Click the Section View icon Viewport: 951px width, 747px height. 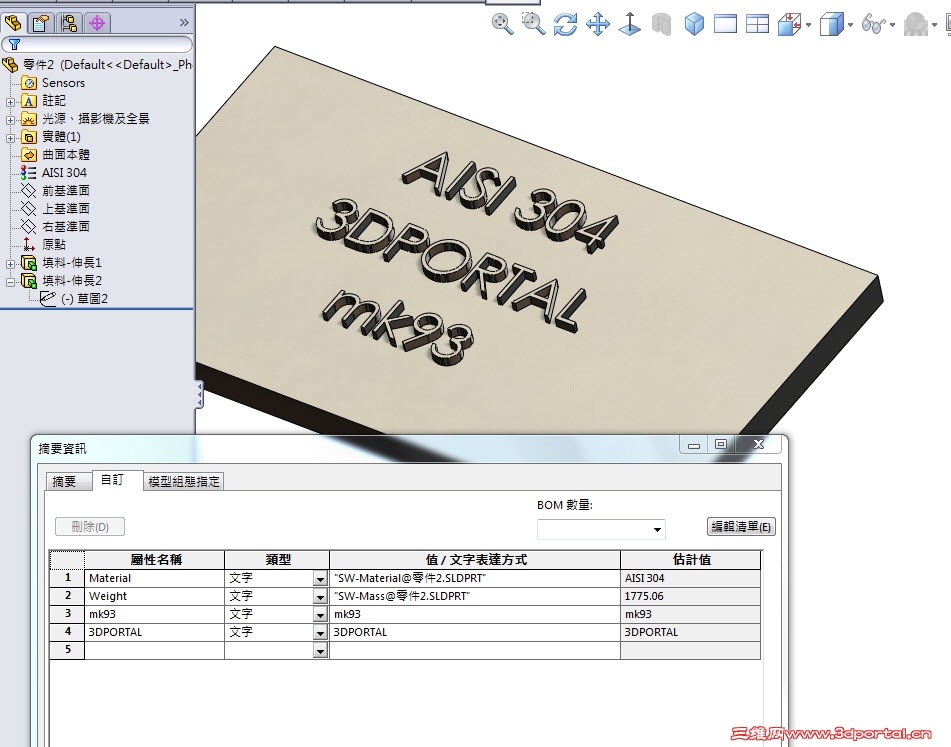(x=790, y=24)
